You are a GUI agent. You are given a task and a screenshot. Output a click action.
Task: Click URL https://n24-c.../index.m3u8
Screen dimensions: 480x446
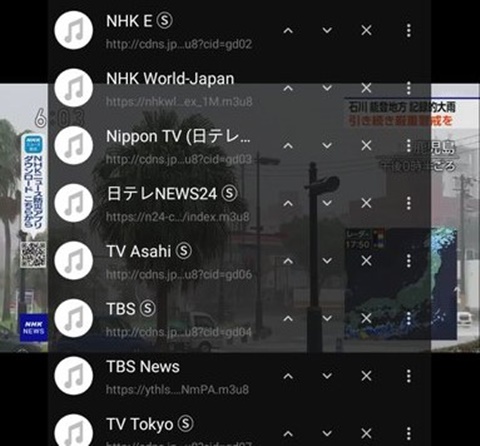pos(178,217)
